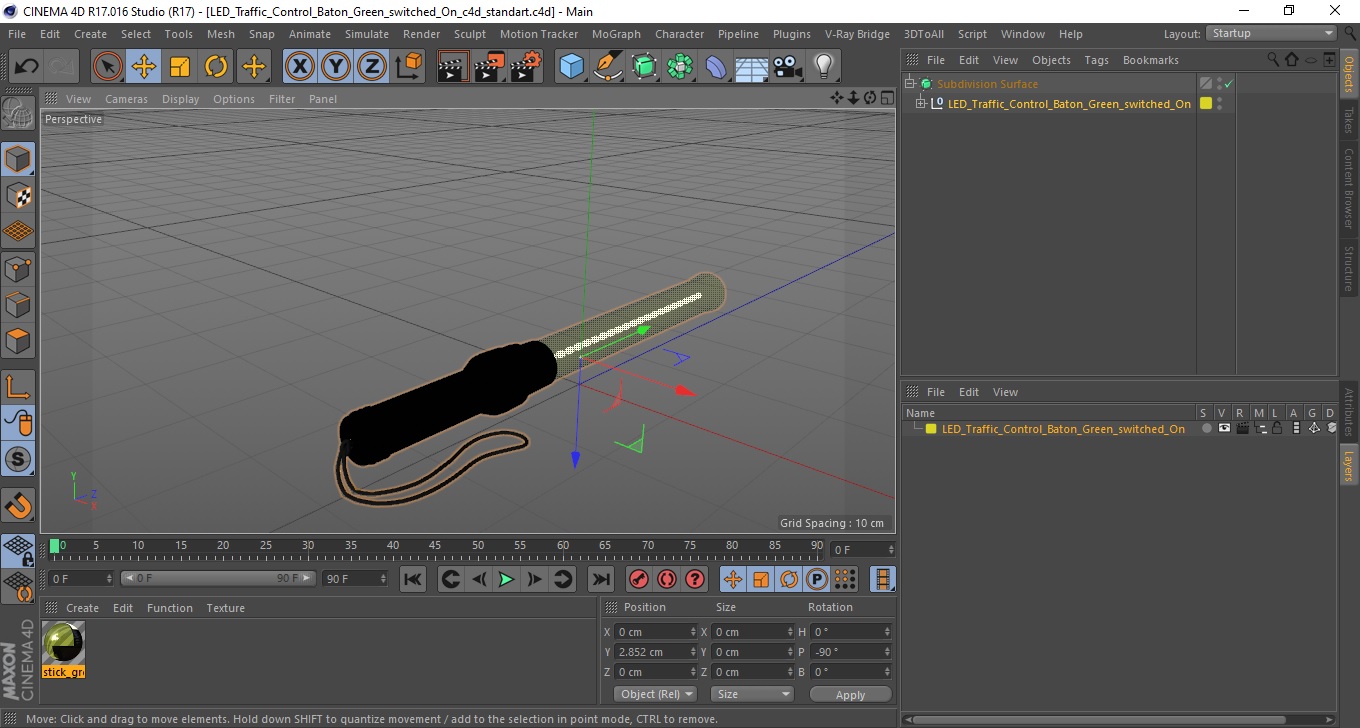The image size is (1360, 728).
Task: Open viewport Display menu
Action: 181,99
